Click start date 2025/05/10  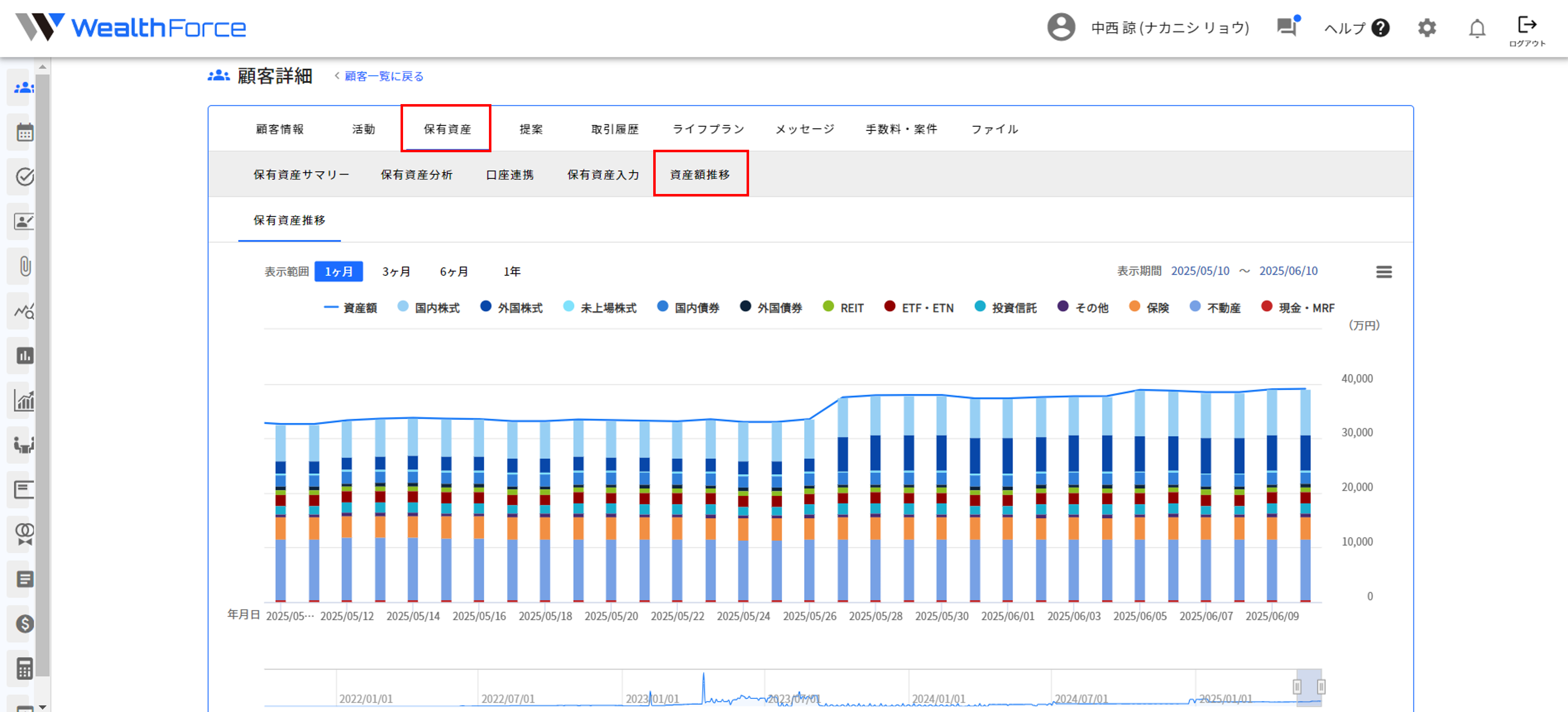click(1200, 270)
